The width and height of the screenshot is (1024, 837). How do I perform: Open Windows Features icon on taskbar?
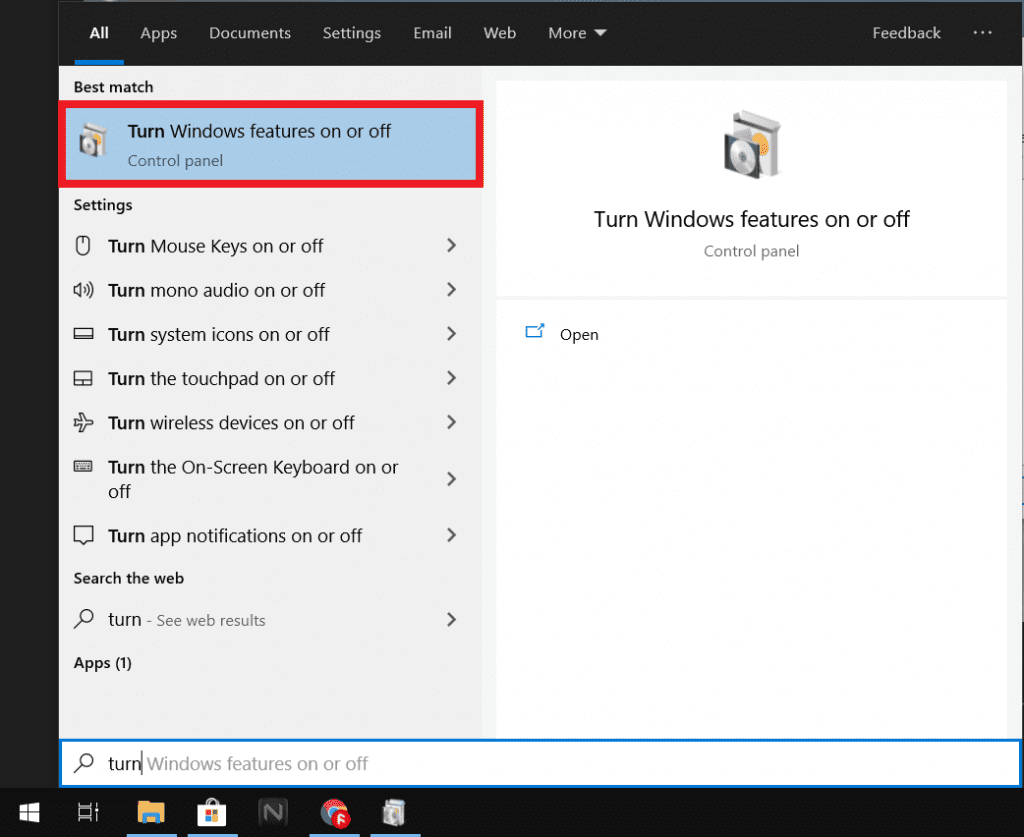[x=394, y=813]
